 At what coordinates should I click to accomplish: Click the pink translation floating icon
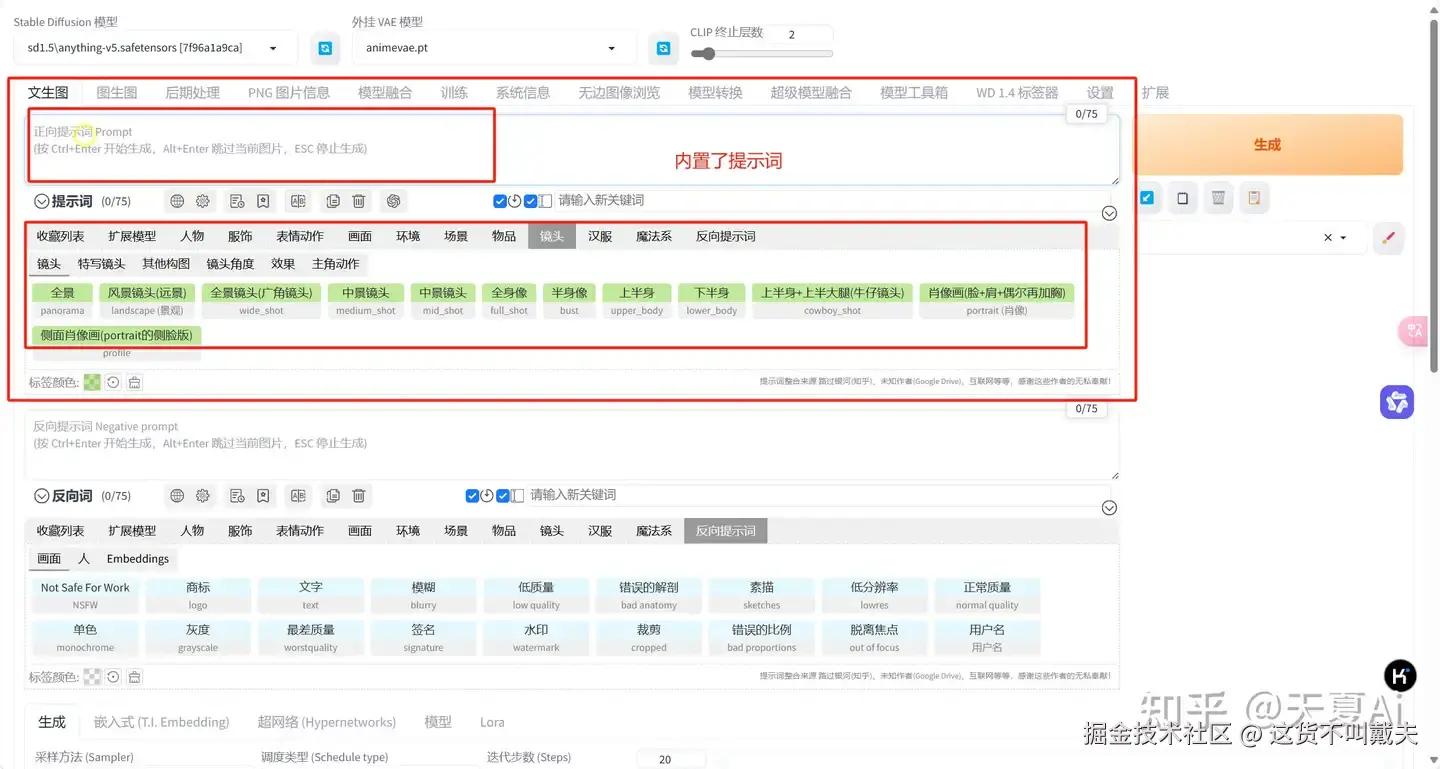[x=1413, y=331]
